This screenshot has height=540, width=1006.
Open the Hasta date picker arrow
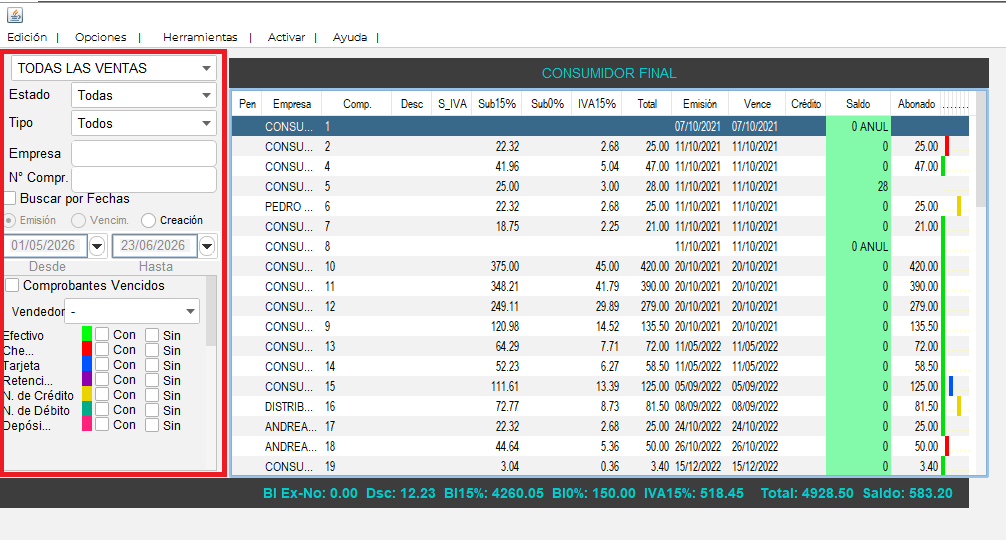point(207,246)
